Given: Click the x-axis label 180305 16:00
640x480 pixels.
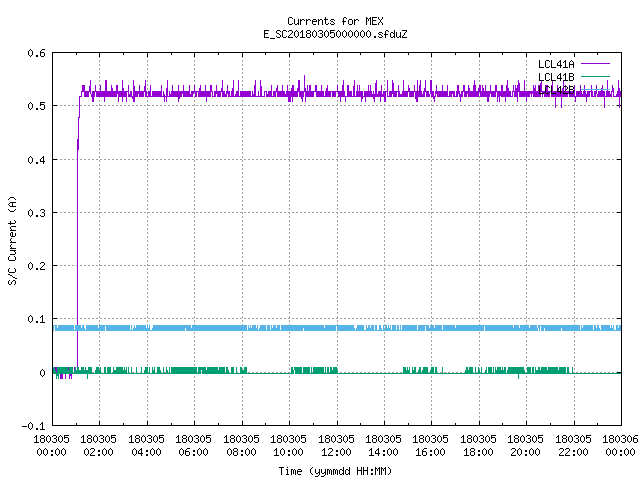Looking at the screenshot, I should pos(431,446).
